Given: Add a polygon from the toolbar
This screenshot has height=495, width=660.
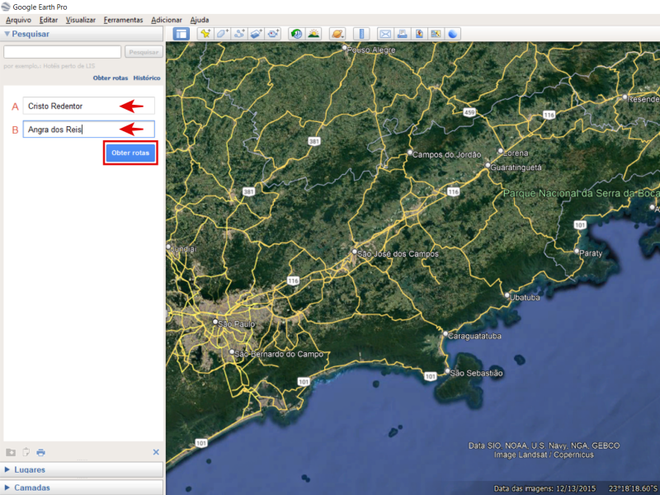Looking at the screenshot, I should pyautogui.click(x=222, y=34).
